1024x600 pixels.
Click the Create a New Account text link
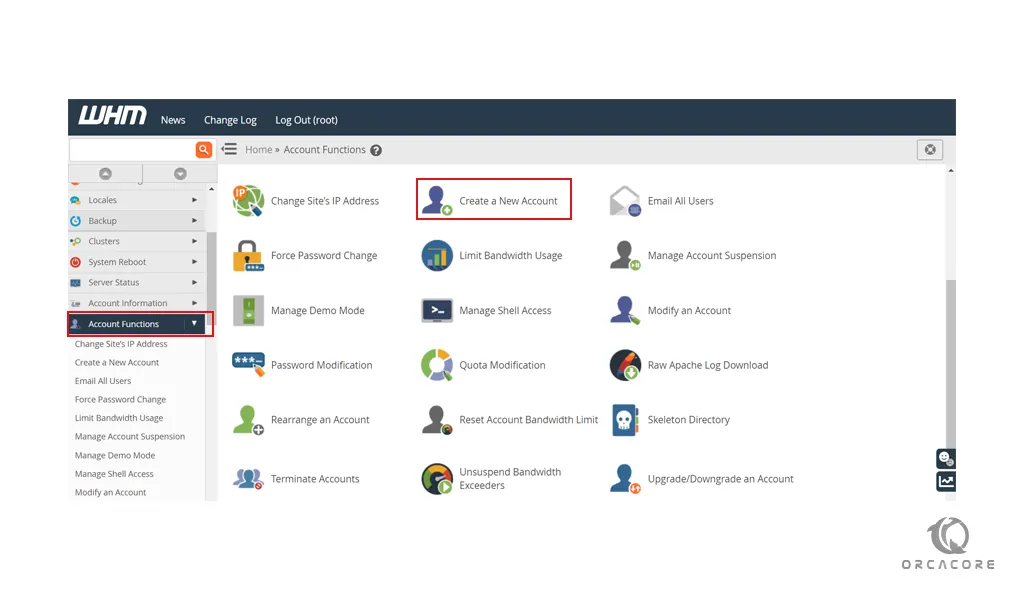click(508, 201)
